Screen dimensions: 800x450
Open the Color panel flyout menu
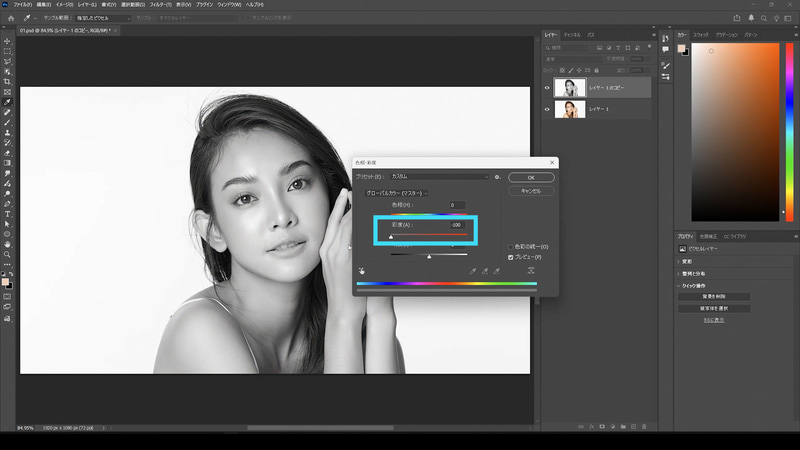click(795, 35)
